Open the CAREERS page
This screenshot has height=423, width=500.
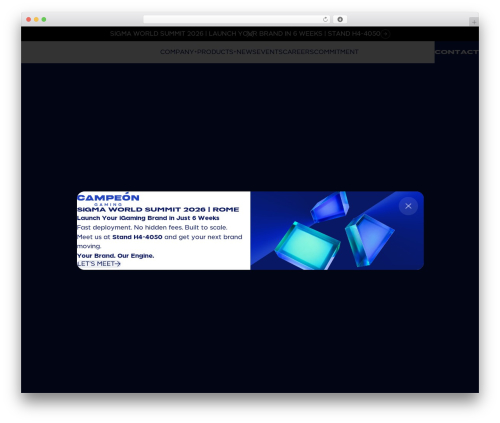[298, 52]
